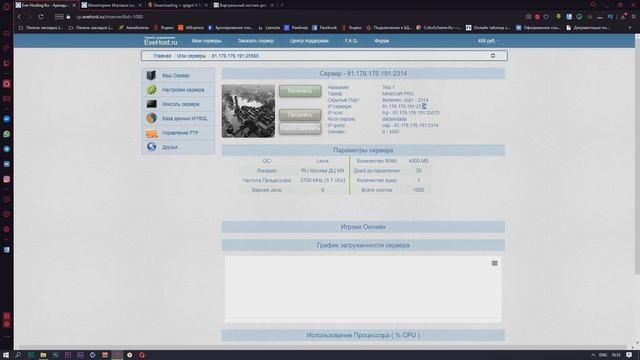Viewport: 640px width, 360px height.
Task: Open "Заказать сервер" top menu item
Action: [x=256, y=41]
